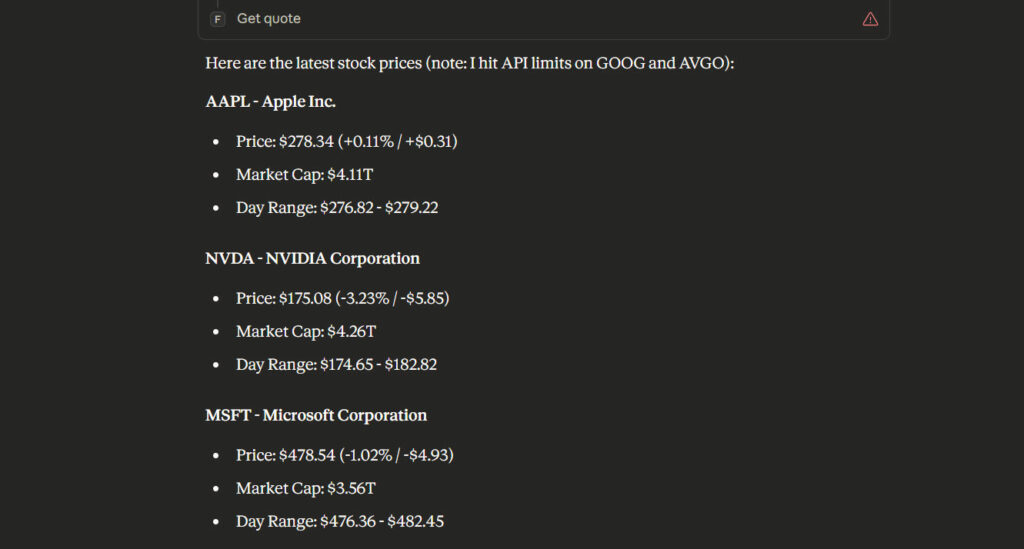The height and width of the screenshot is (549, 1024).
Task: Click the Microsoft price line showing $478.54
Action: [345, 455]
